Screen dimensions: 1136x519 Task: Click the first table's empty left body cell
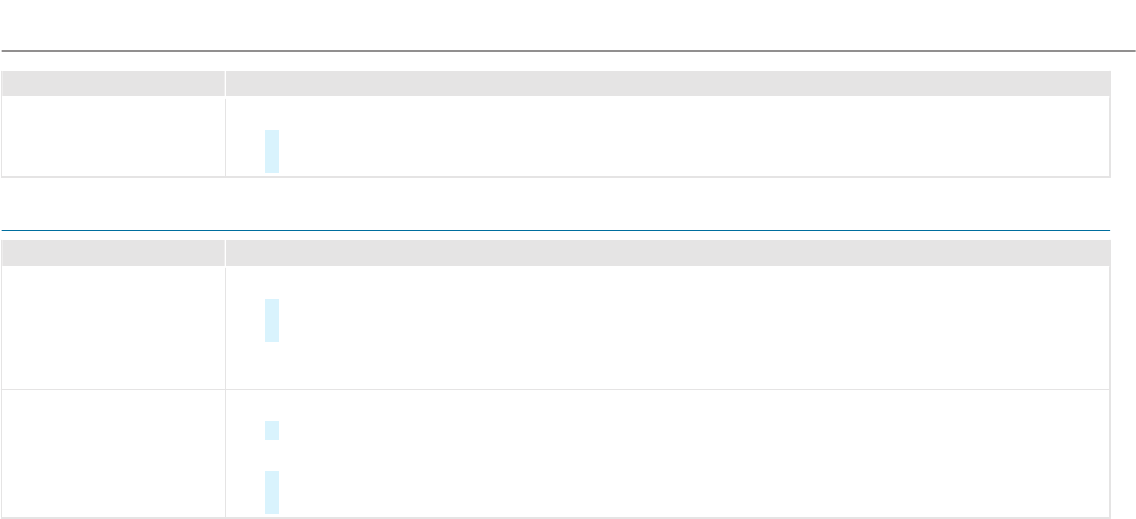click(113, 136)
